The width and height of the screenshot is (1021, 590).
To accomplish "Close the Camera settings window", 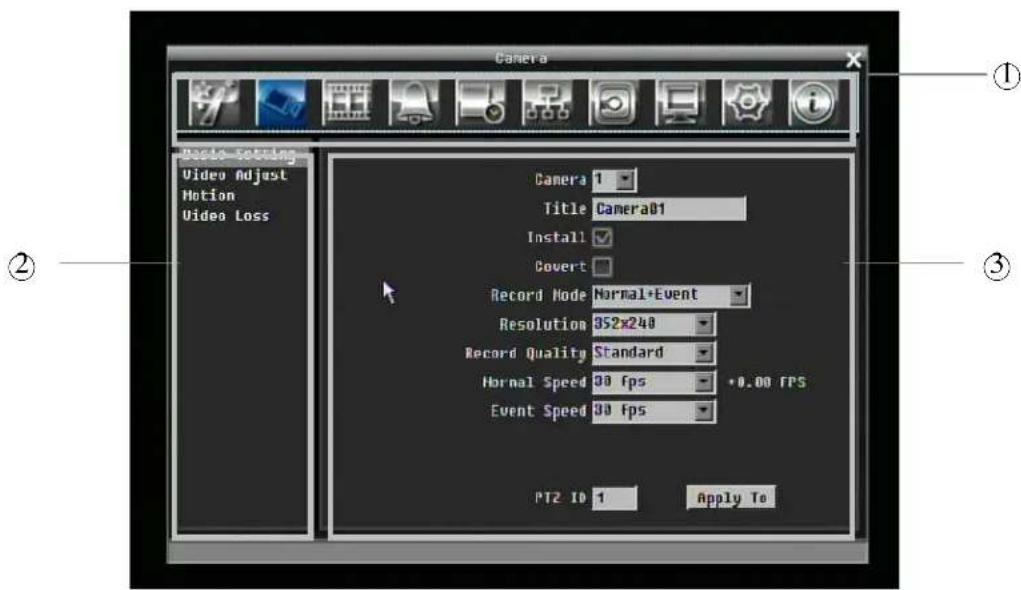I will point(853,60).
